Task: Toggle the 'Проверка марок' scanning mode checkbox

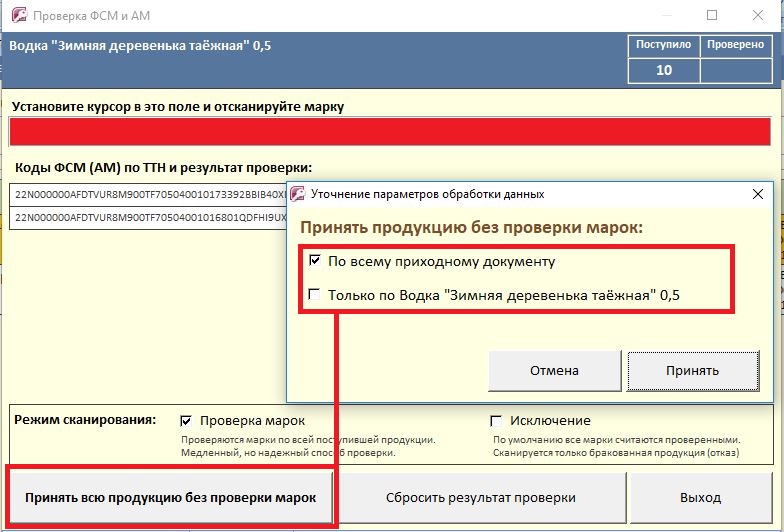Action: pyautogui.click(x=186, y=421)
